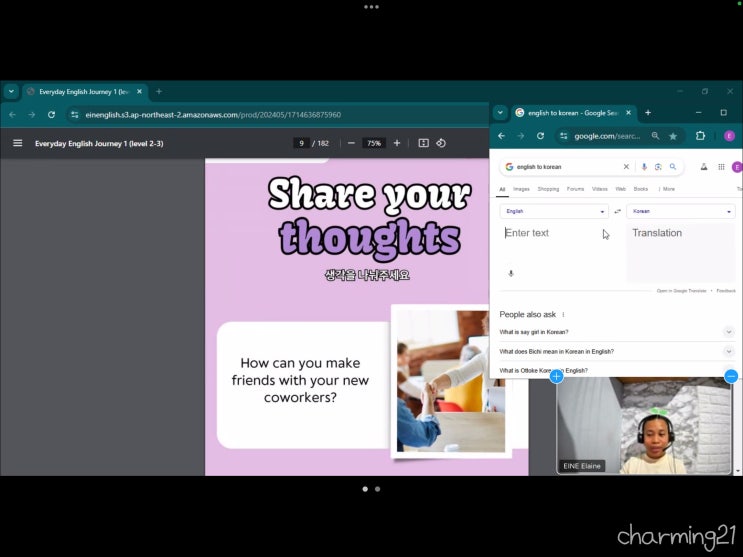
Task: Click the Google account avatar E
Action: (737, 167)
